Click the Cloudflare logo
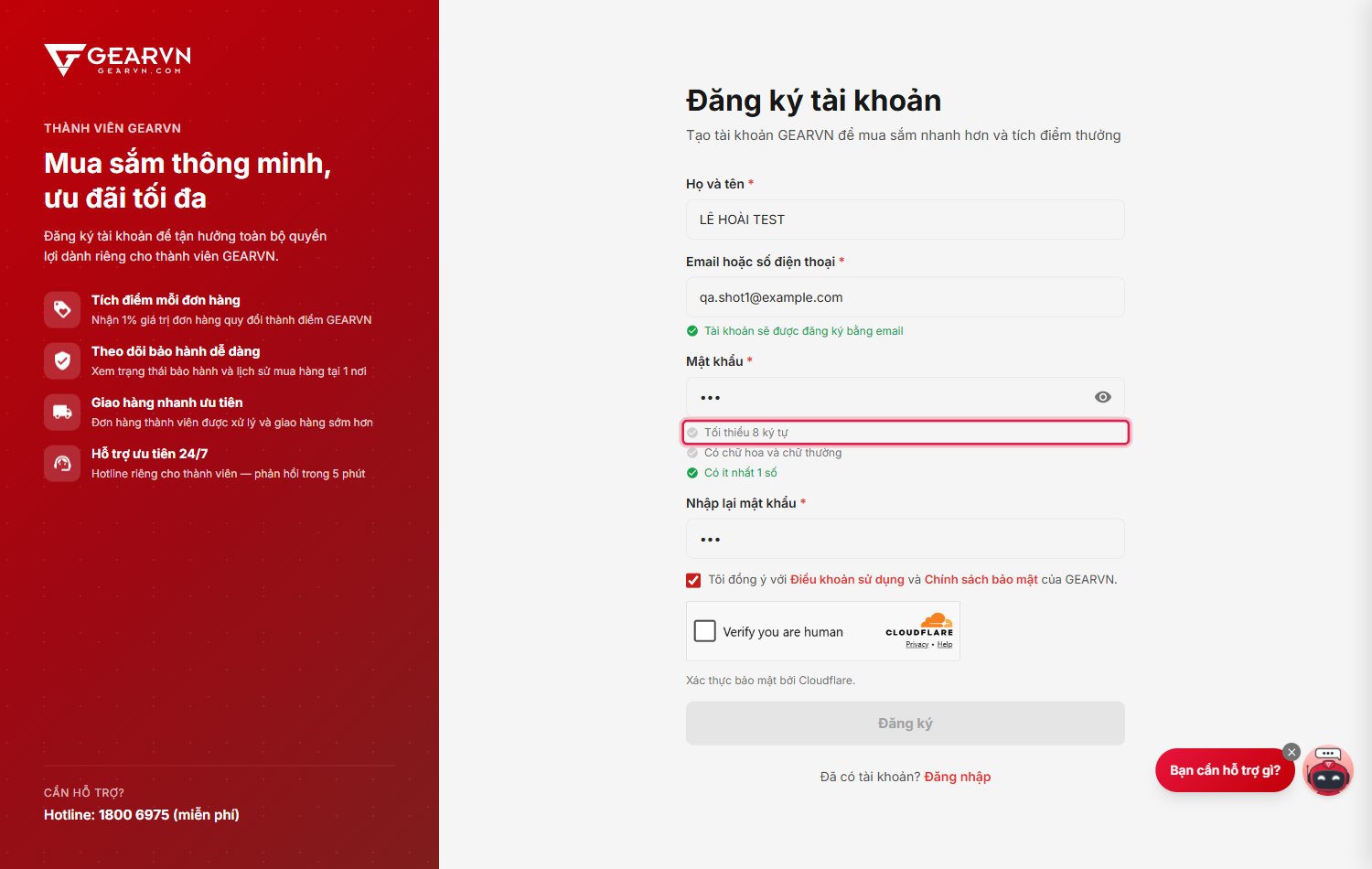 pos(919,625)
